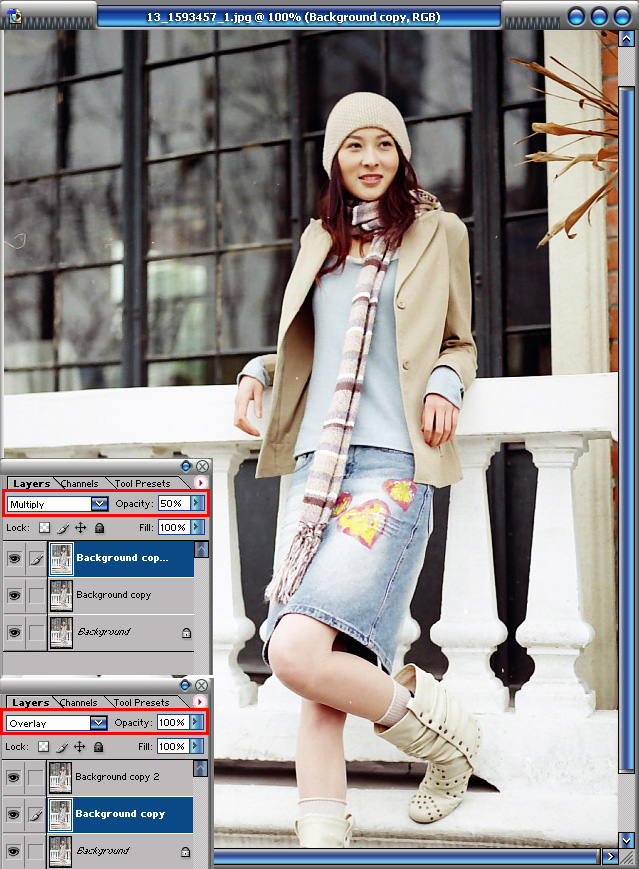Open the Fill slider arrow in Multiply panel
639x869 pixels.
pos(197,527)
